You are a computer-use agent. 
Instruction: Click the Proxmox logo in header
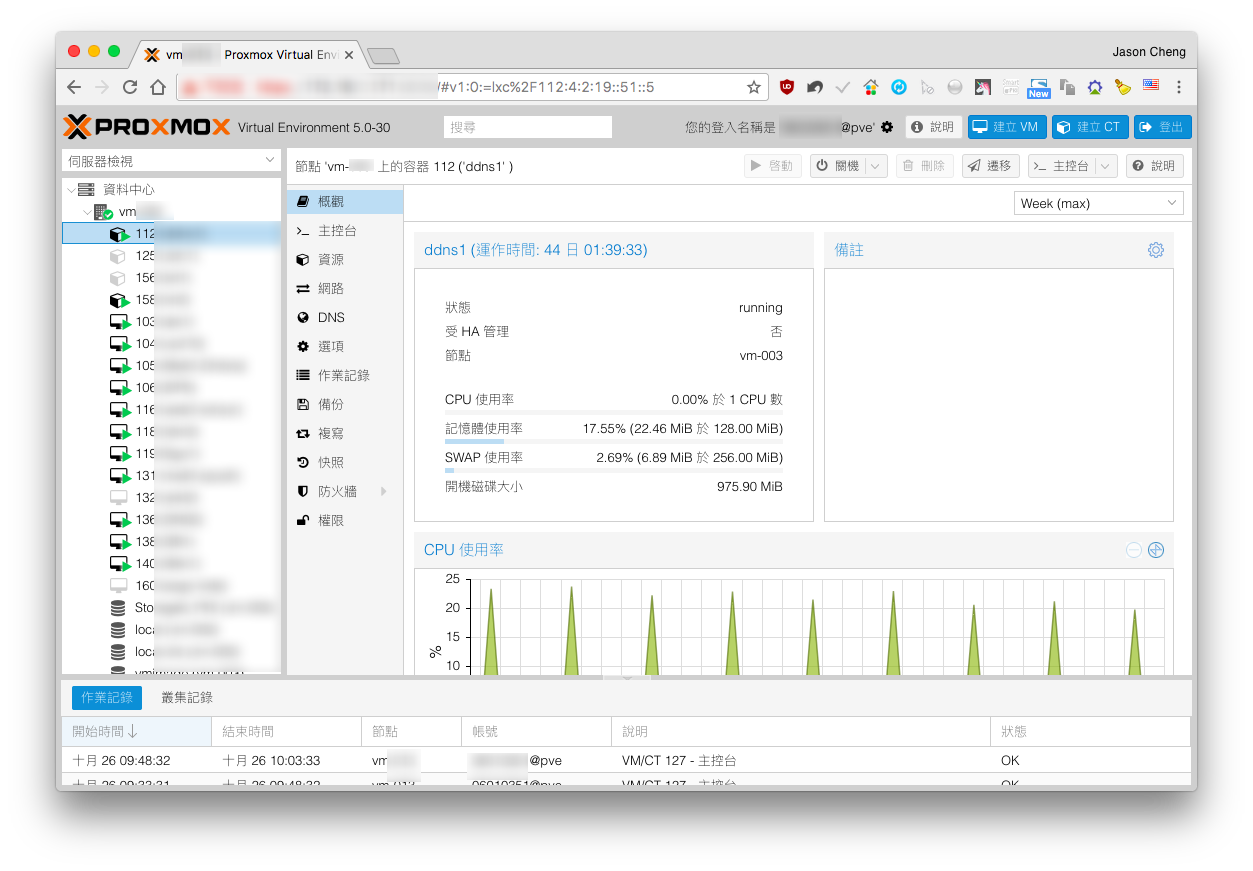[147, 127]
